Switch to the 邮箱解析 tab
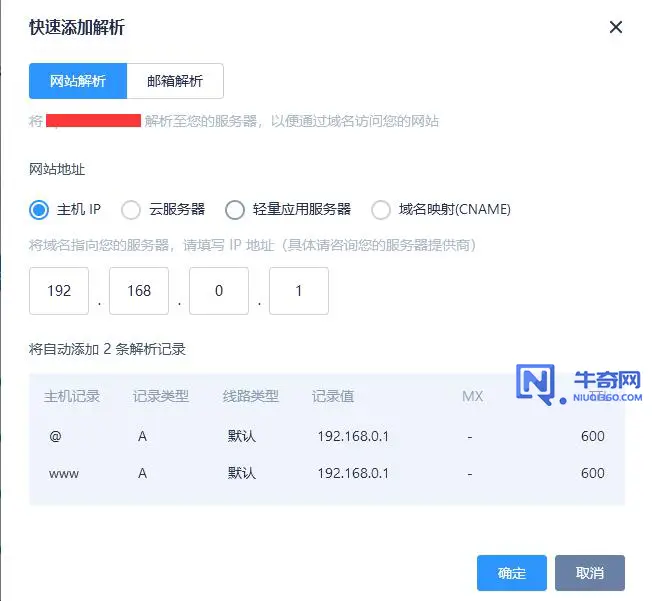 (175, 81)
